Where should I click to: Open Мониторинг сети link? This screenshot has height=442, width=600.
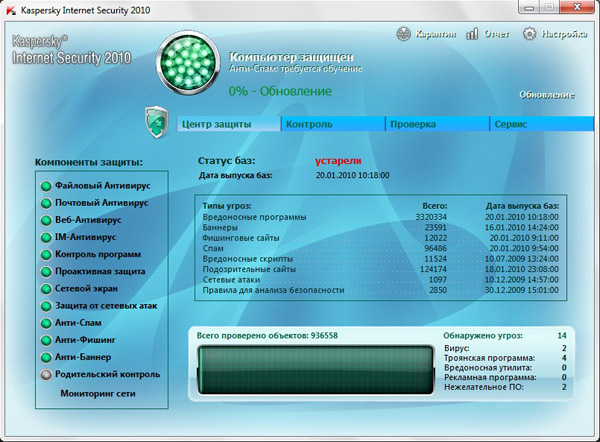[98, 394]
